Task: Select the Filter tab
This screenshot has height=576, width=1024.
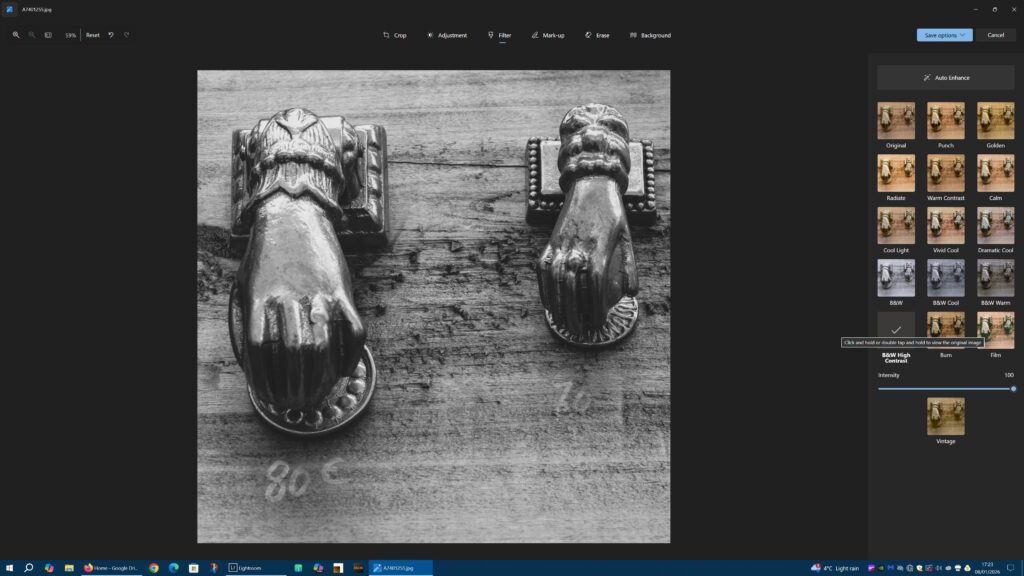Action: click(x=499, y=35)
